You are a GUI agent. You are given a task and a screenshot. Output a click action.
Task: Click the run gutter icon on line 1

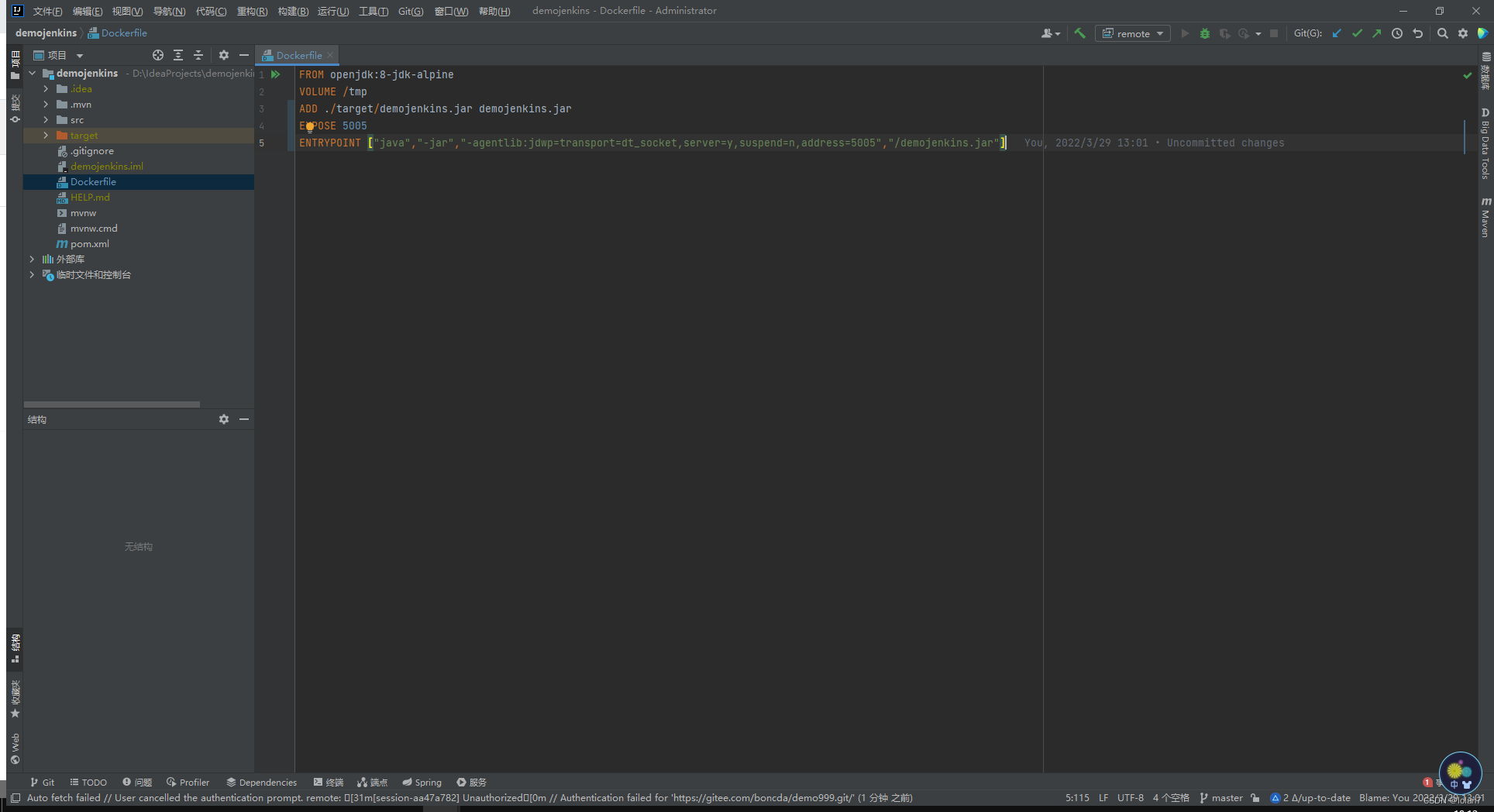[x=275, y=74]
